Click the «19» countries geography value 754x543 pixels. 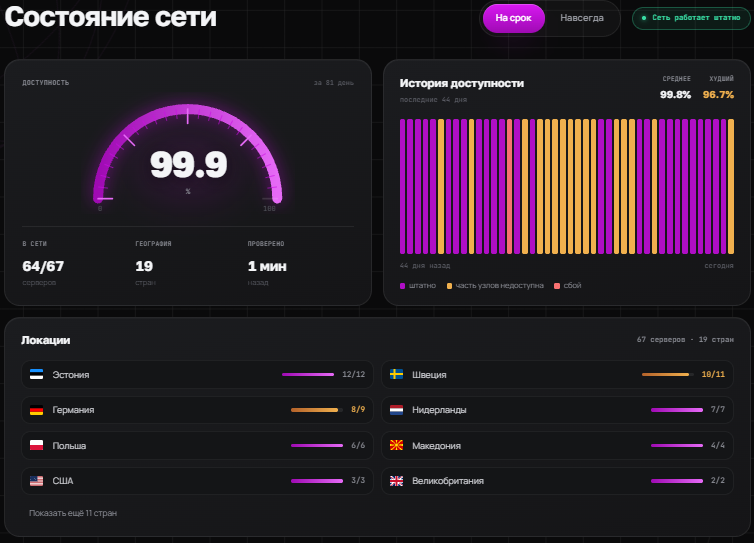[144, 266]
